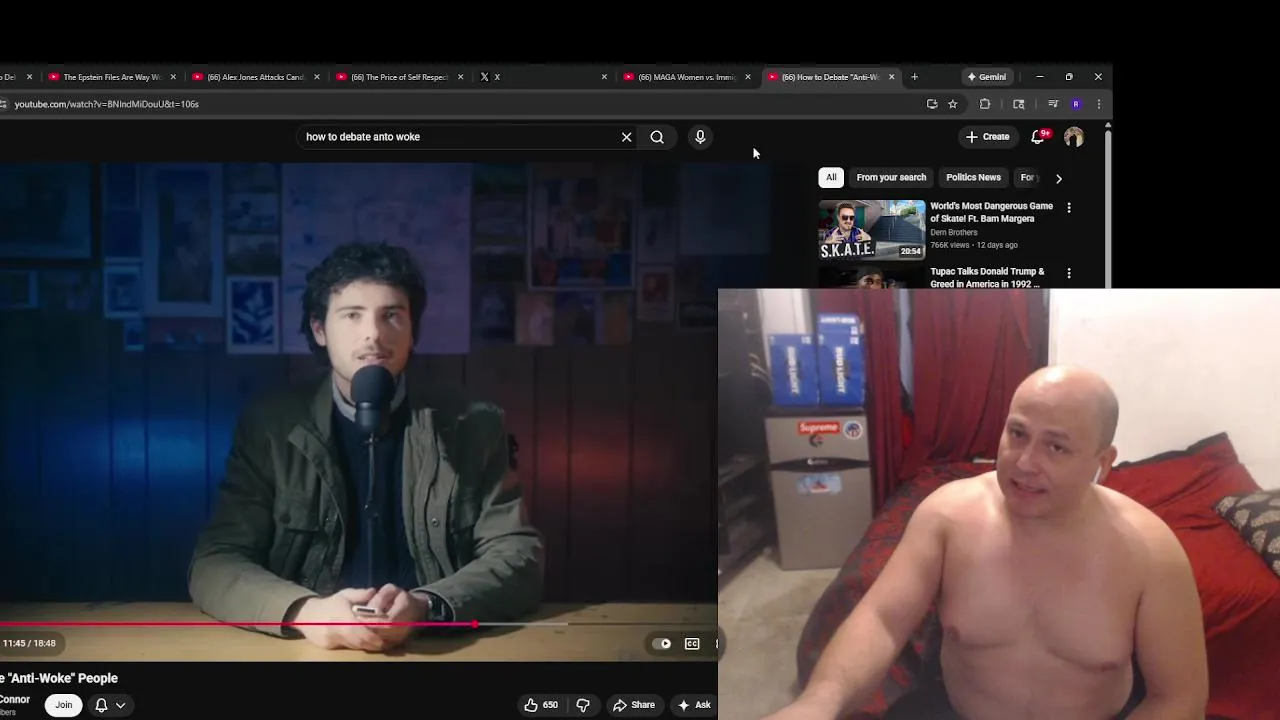The width and height of the screenshot is (1280, 720).
Task: Open a new browser tab
Action: [x=914, y=77]
